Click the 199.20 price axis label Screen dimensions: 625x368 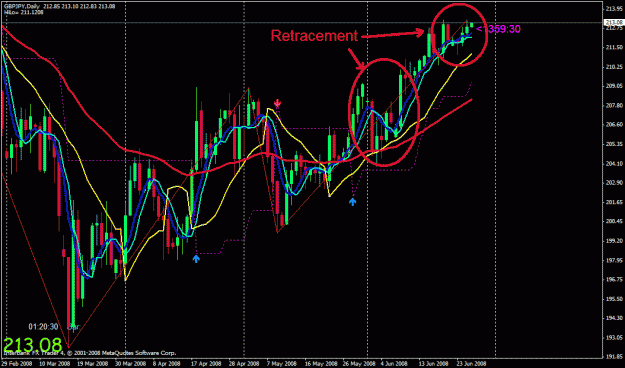click(x=614, y=241)
